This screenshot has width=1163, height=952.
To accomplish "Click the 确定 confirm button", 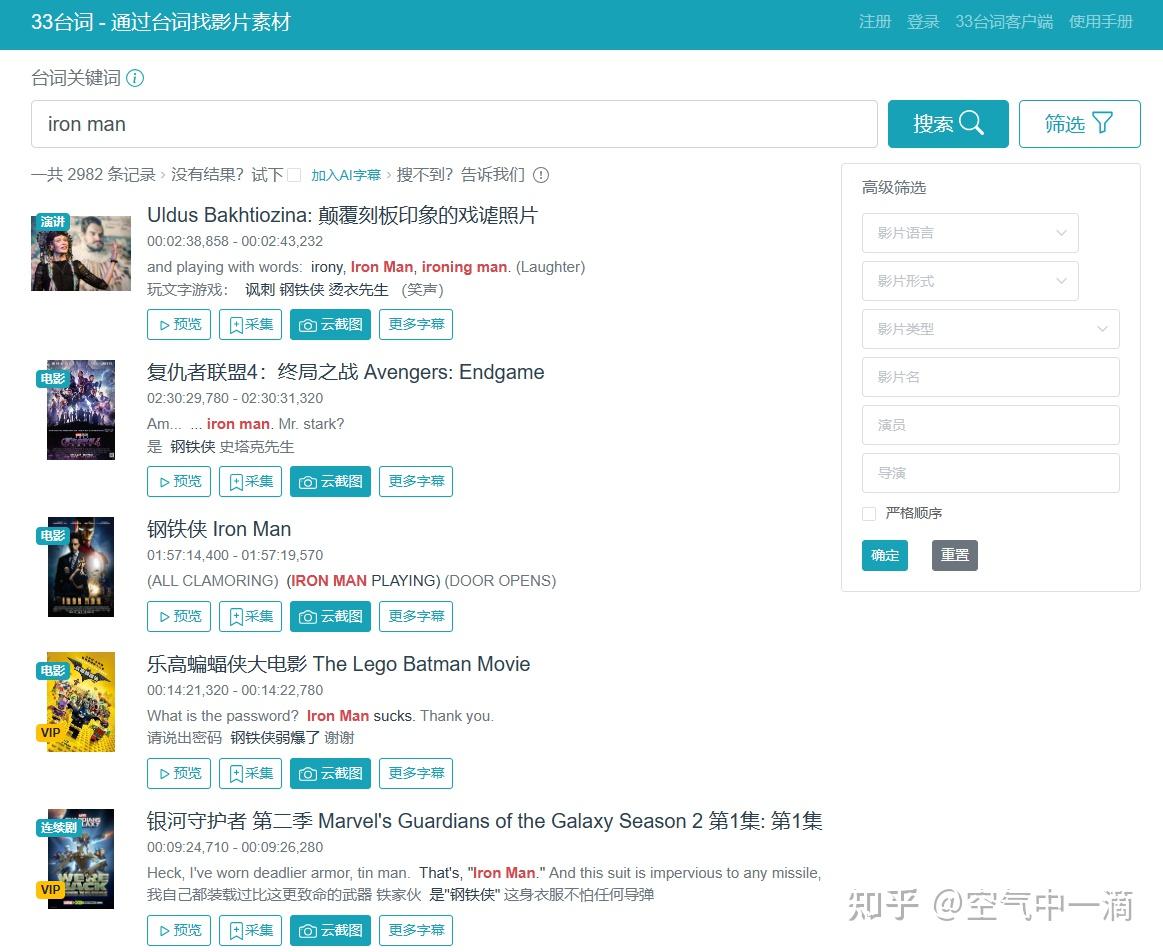I will coord(885,555).
